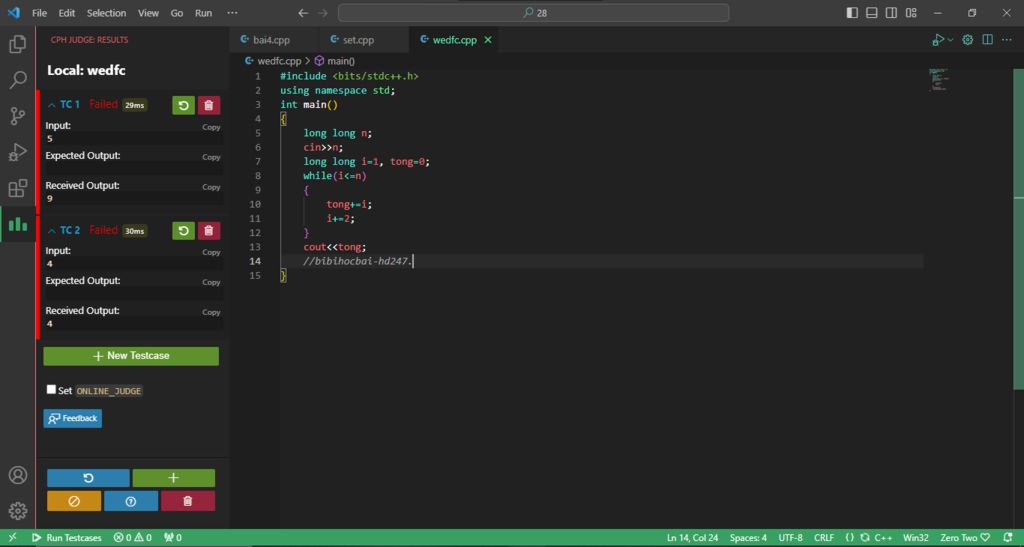This screenshot has height=547, width=1024.
Task: Collapse test case TC 2
Action: [x=52, y=230]
